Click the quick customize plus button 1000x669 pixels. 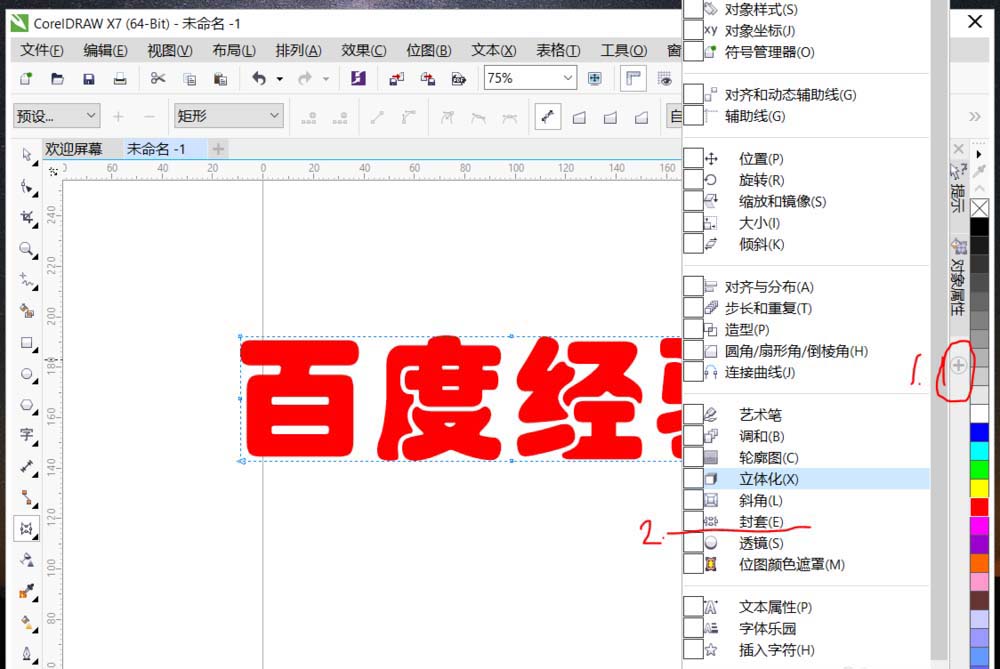(958, 365)
